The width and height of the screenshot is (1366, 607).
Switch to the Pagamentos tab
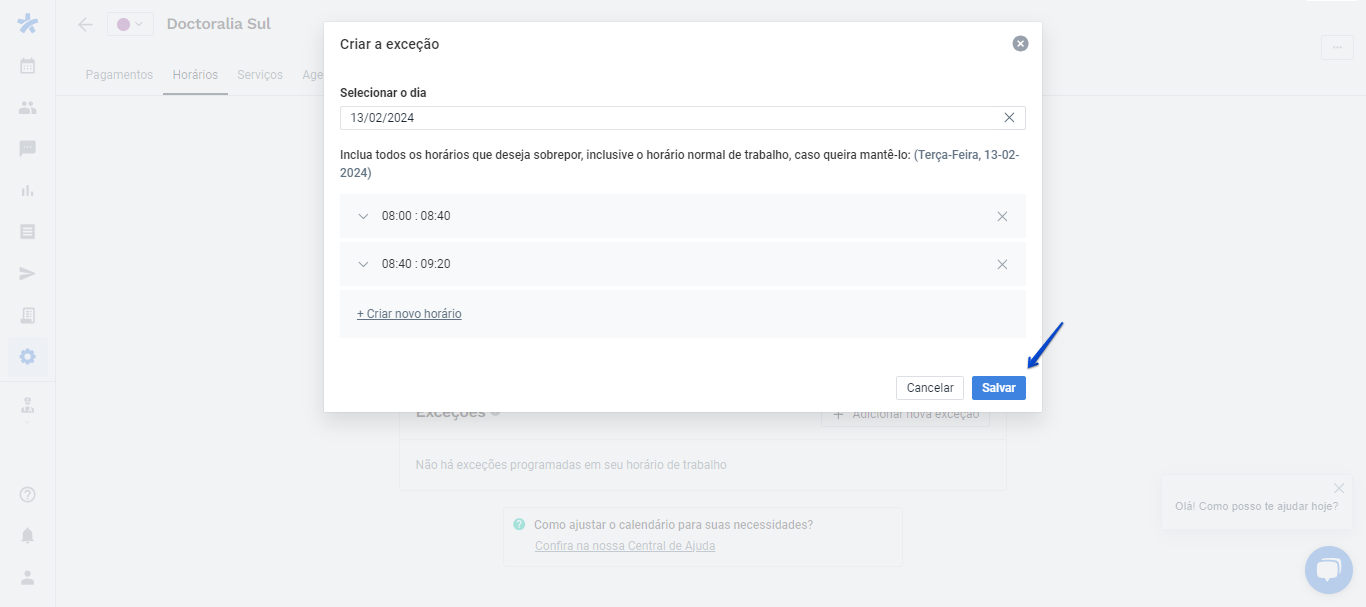[x=119, y=75]
